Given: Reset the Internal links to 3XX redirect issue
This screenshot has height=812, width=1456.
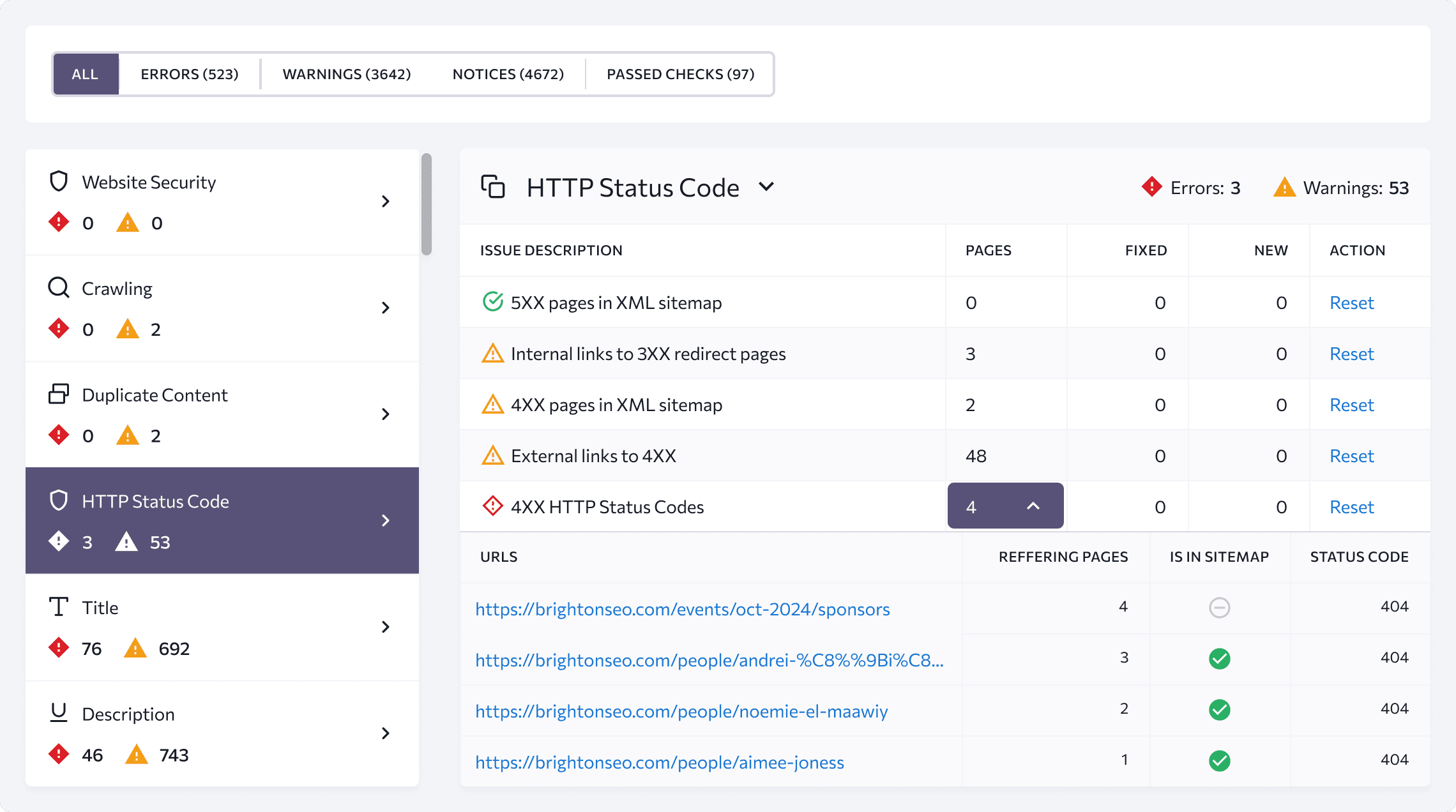Looking at the screenshot, I should click(x=1351, y=354).
